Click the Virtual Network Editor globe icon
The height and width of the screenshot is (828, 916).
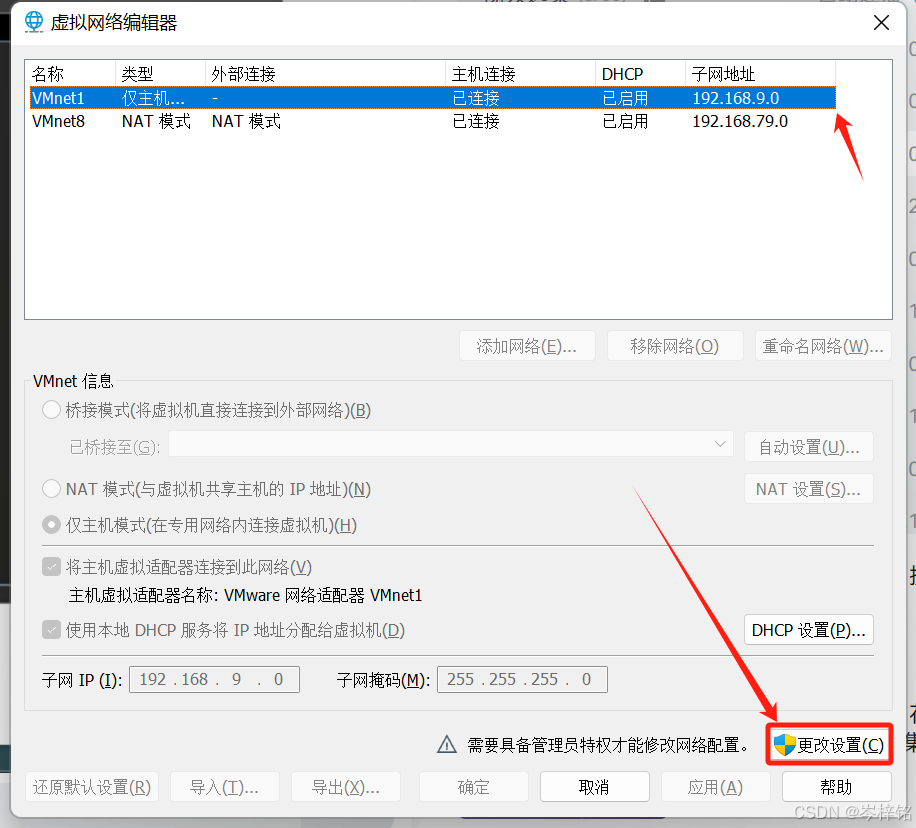(x=34, y=22)
